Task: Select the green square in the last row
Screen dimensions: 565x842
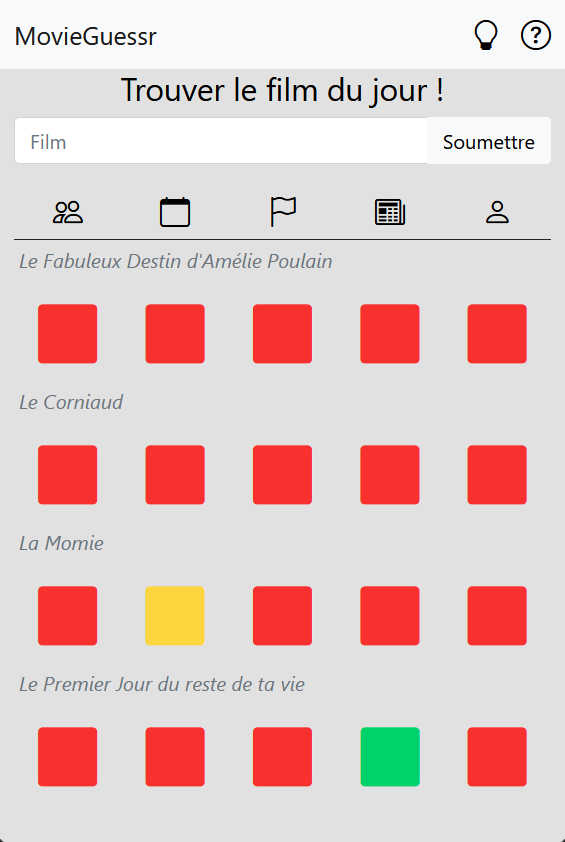Action: point(390,757)
